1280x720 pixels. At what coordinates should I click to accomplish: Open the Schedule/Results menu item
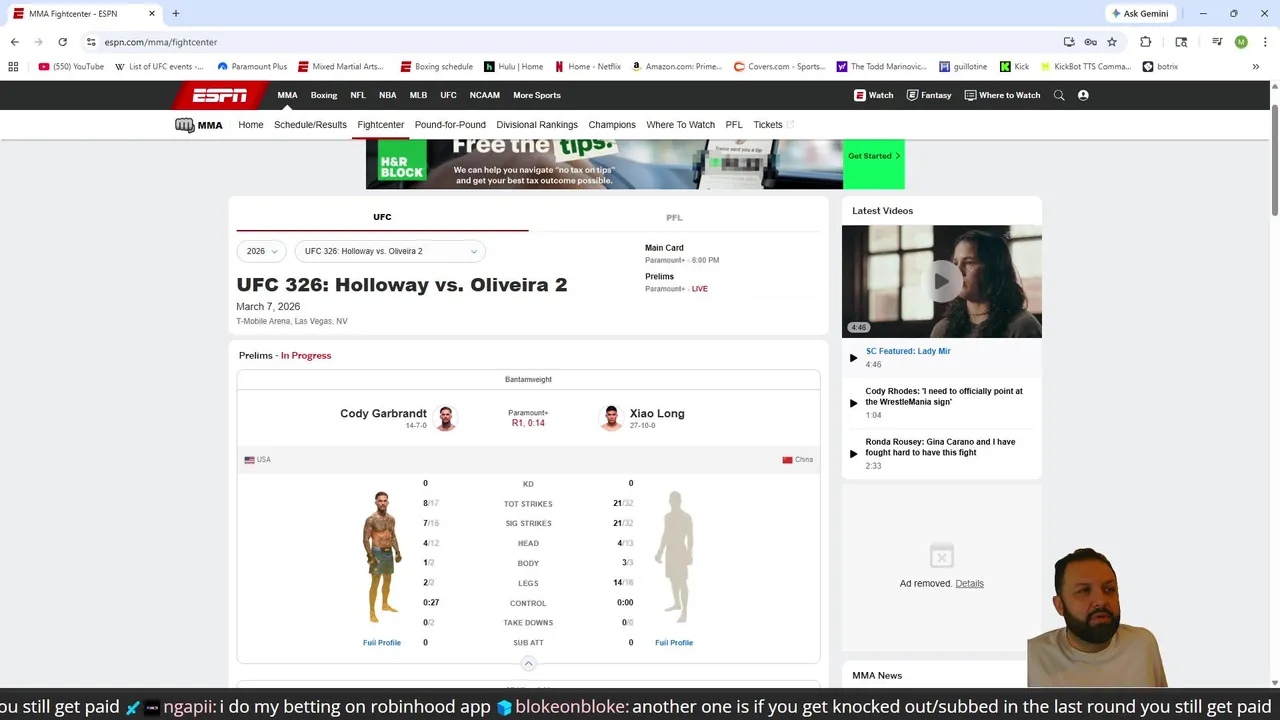[310, 125]
